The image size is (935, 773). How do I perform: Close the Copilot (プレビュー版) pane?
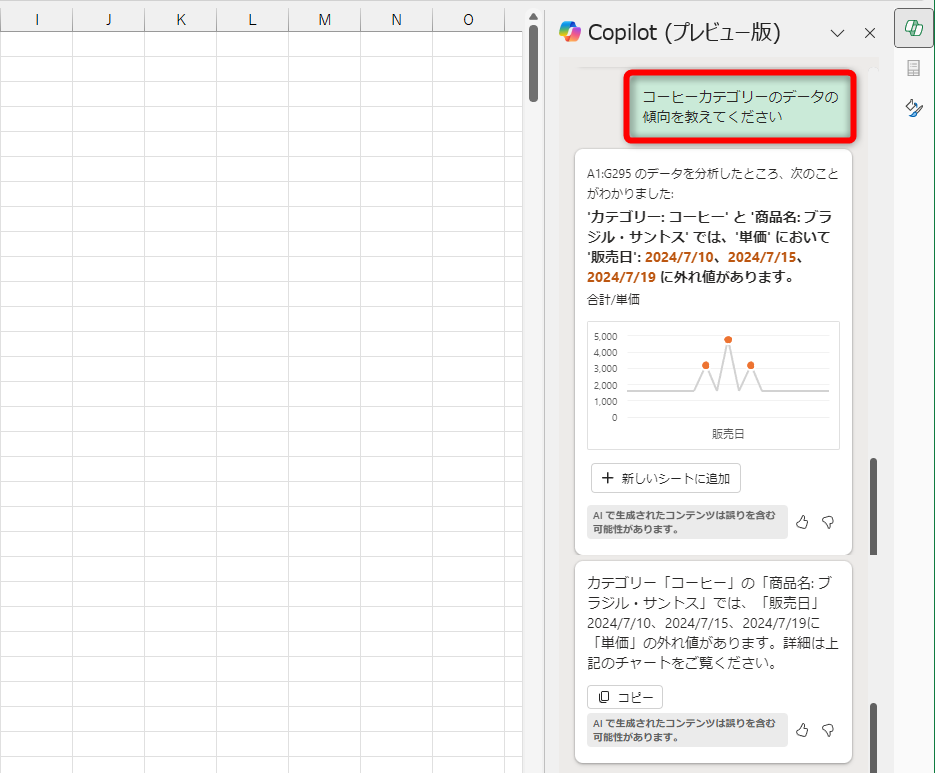(x=868, y=32)
